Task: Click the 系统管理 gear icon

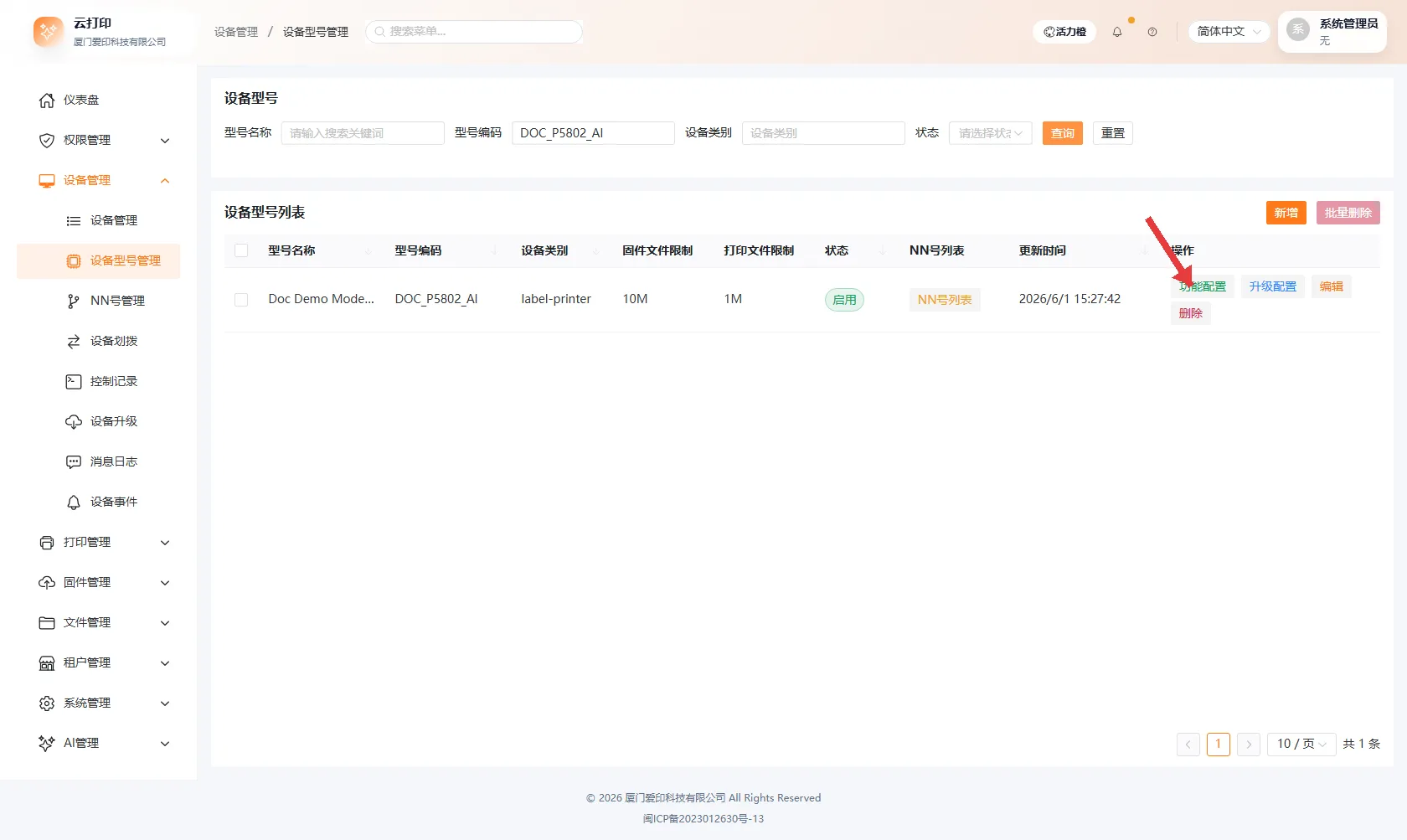Action: 47,703
